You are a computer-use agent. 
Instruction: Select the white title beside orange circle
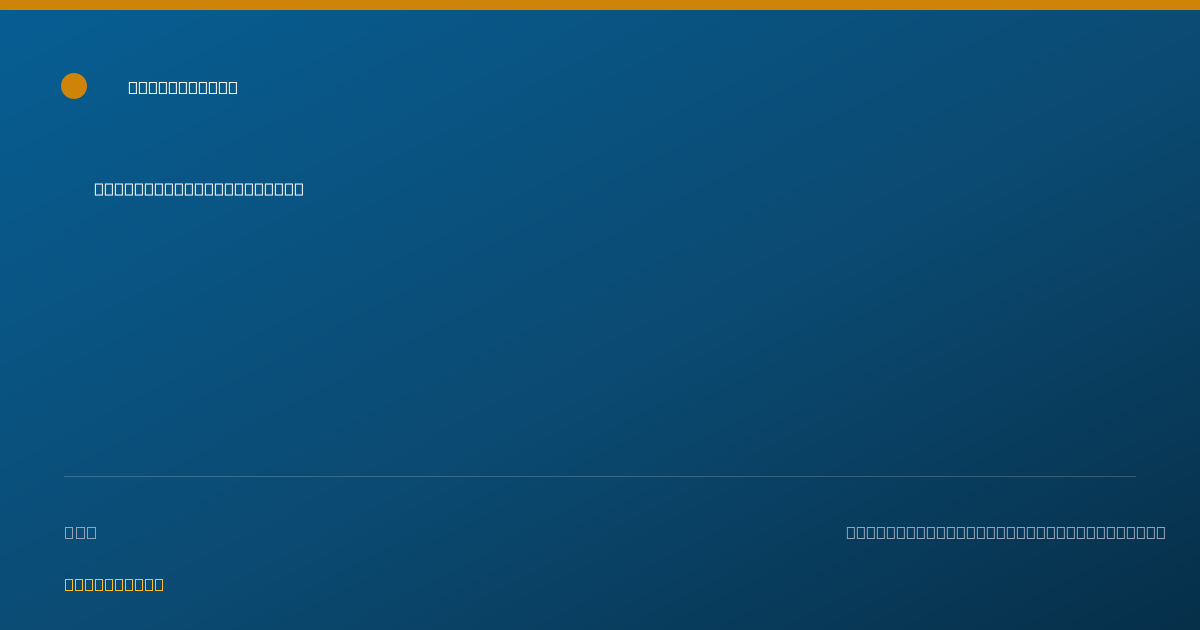coord(183,87)
